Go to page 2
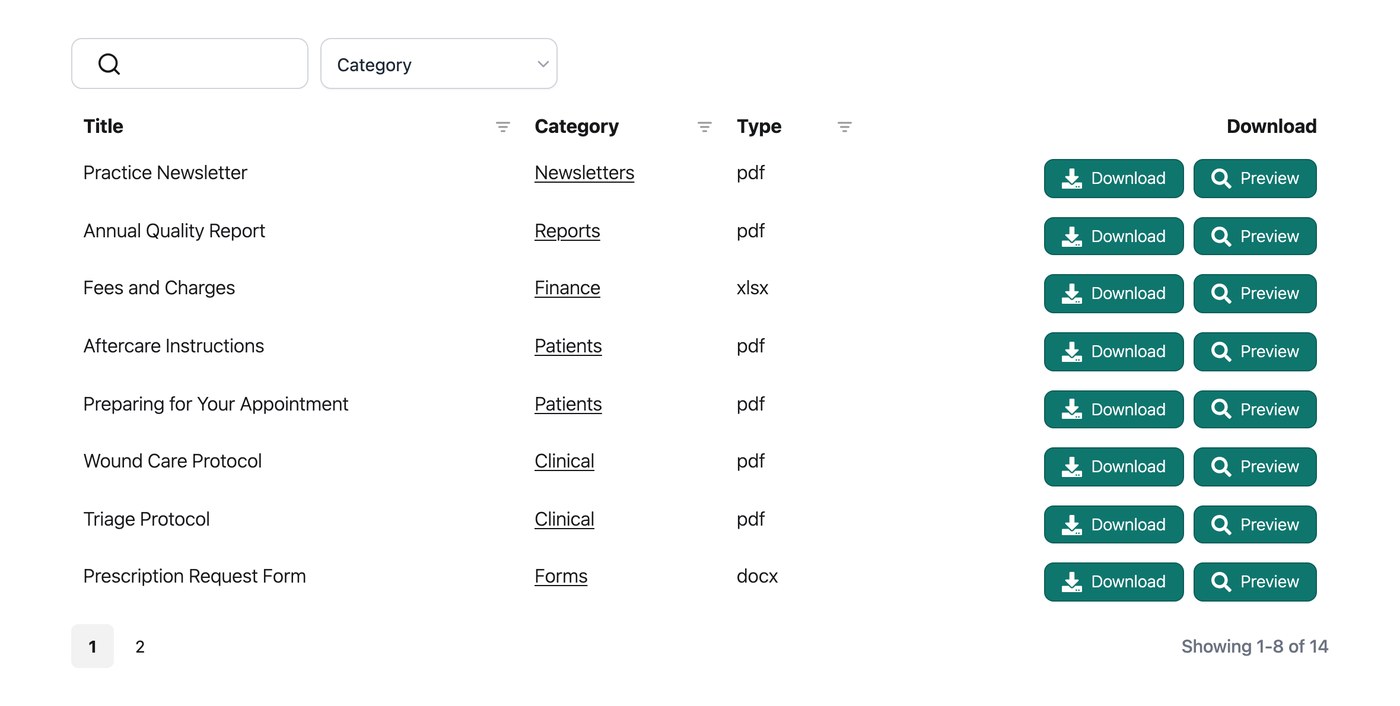1400x706 pixels. point(140,646)
